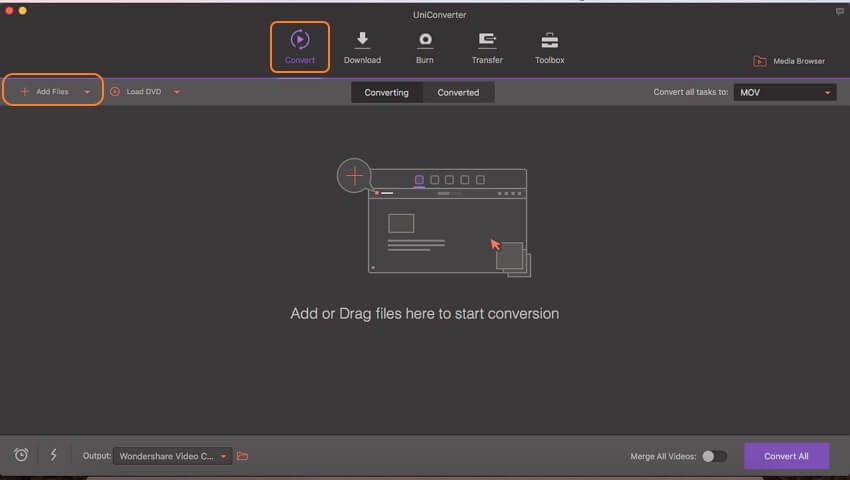Expand the Add Files dropdown arrow
The height and width of the screenshot is (480, 850).
pyautogui.click(x=87, y=92)
